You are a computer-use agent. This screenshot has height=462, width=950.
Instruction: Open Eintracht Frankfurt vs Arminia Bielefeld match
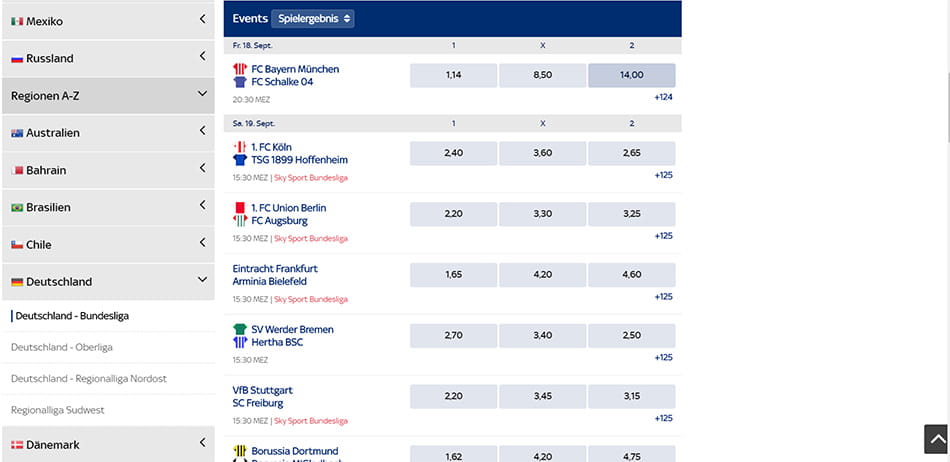click(275, 275)
